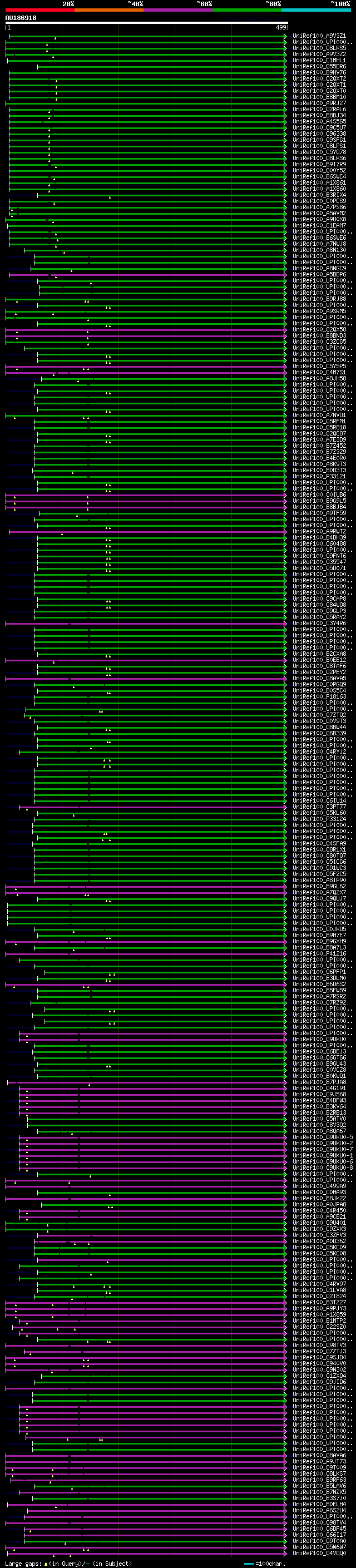This screenshot has width=356, height=1568.
Task: Select the UniRef100_B6SWE6 label
Action: point(319,238)
